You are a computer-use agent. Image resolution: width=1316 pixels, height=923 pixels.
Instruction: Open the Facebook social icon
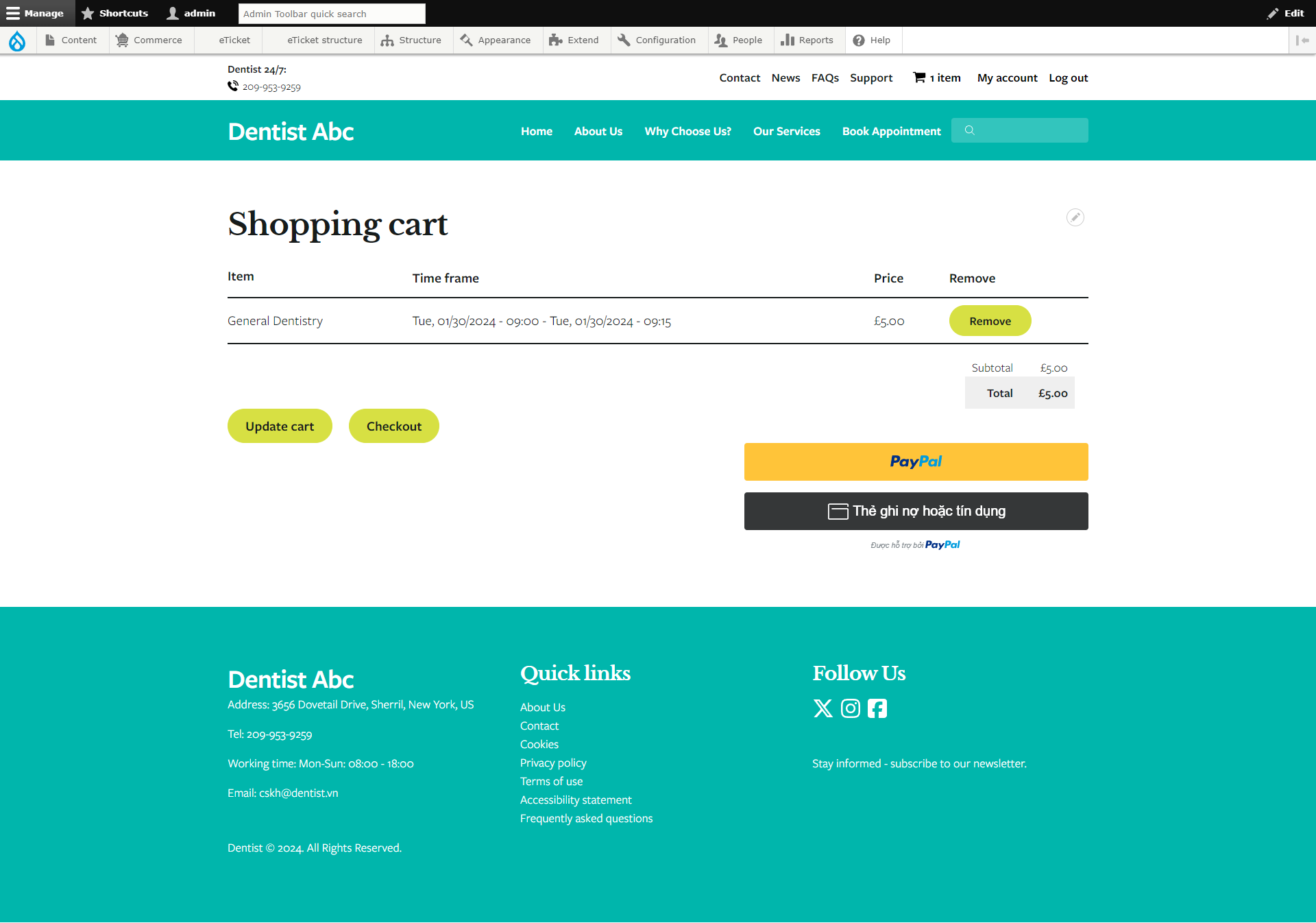[877, 708]
